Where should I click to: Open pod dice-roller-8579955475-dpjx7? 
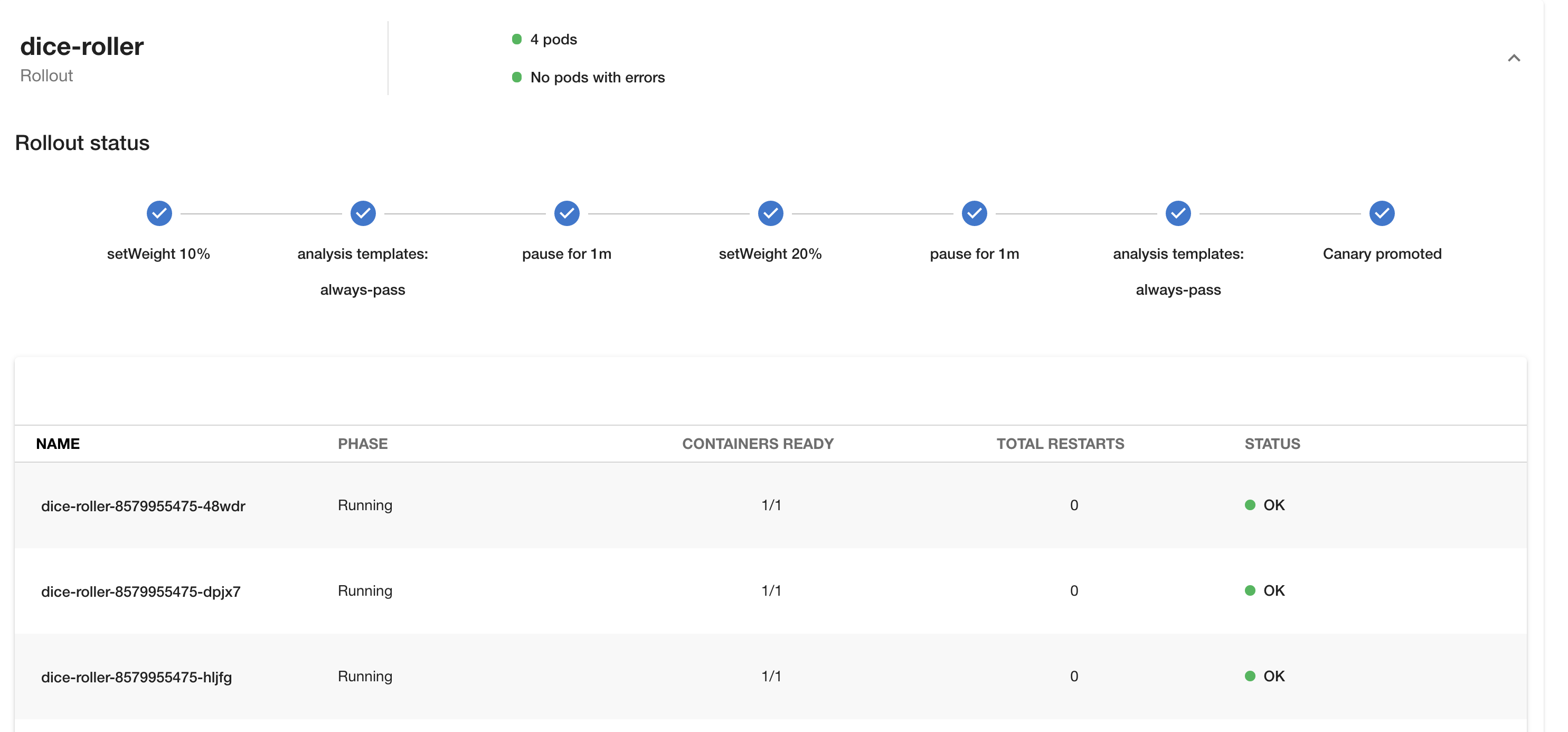click(x=140, y=592)
